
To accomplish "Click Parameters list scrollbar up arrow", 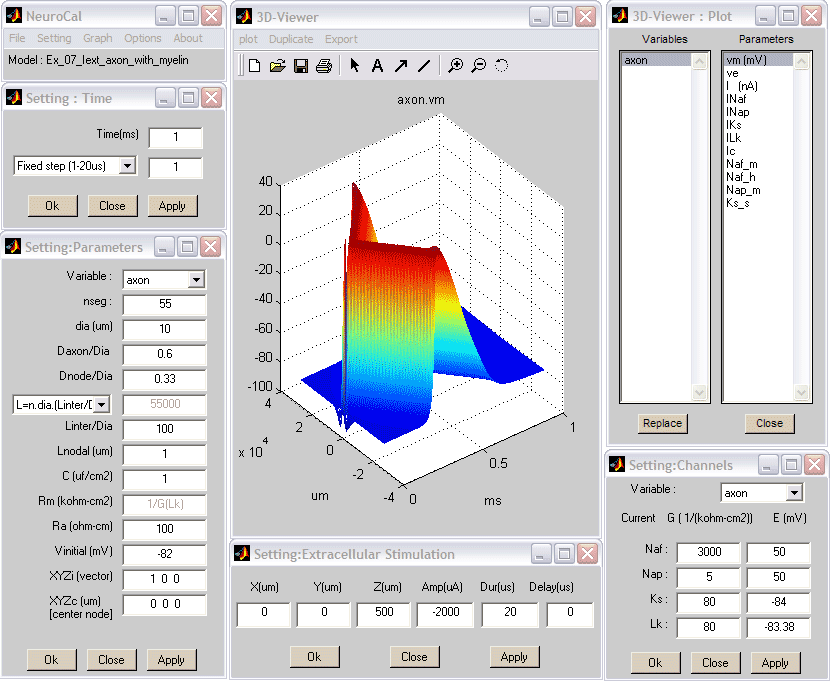I will [801, 62].
